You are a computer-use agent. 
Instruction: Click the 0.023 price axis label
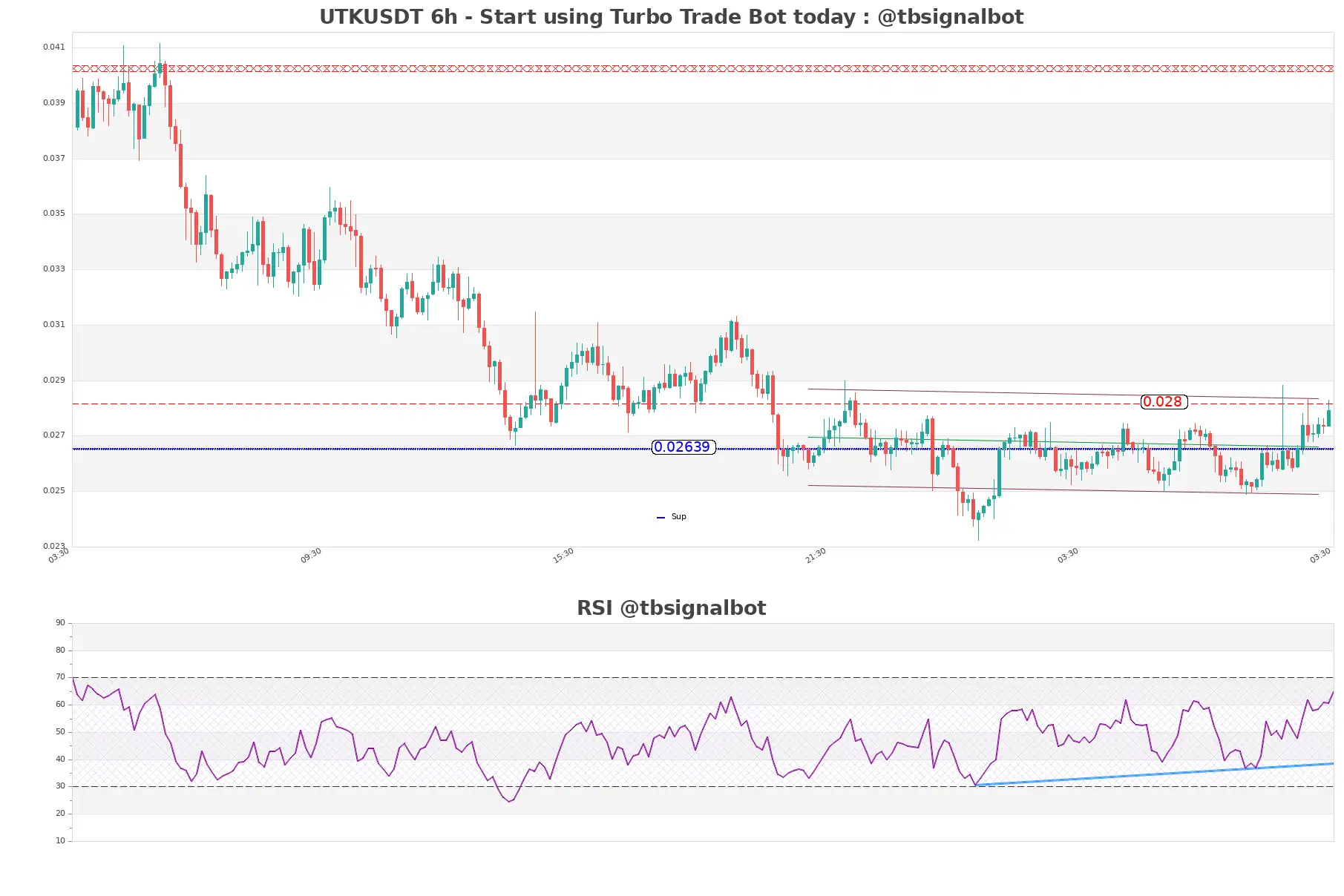tap(53, 547)
